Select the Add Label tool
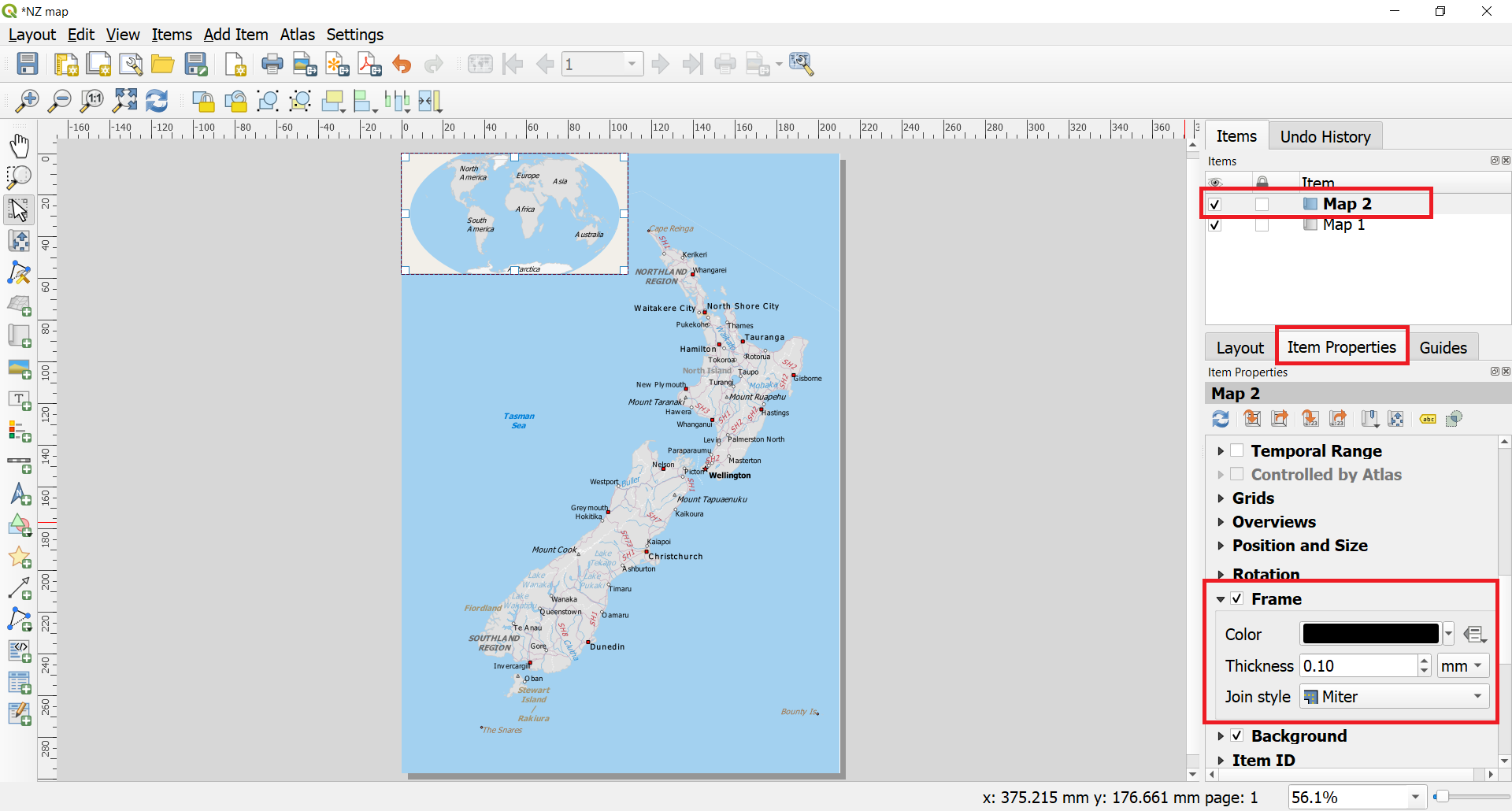This screenshot has height=811, width=1512. point(19,400)
